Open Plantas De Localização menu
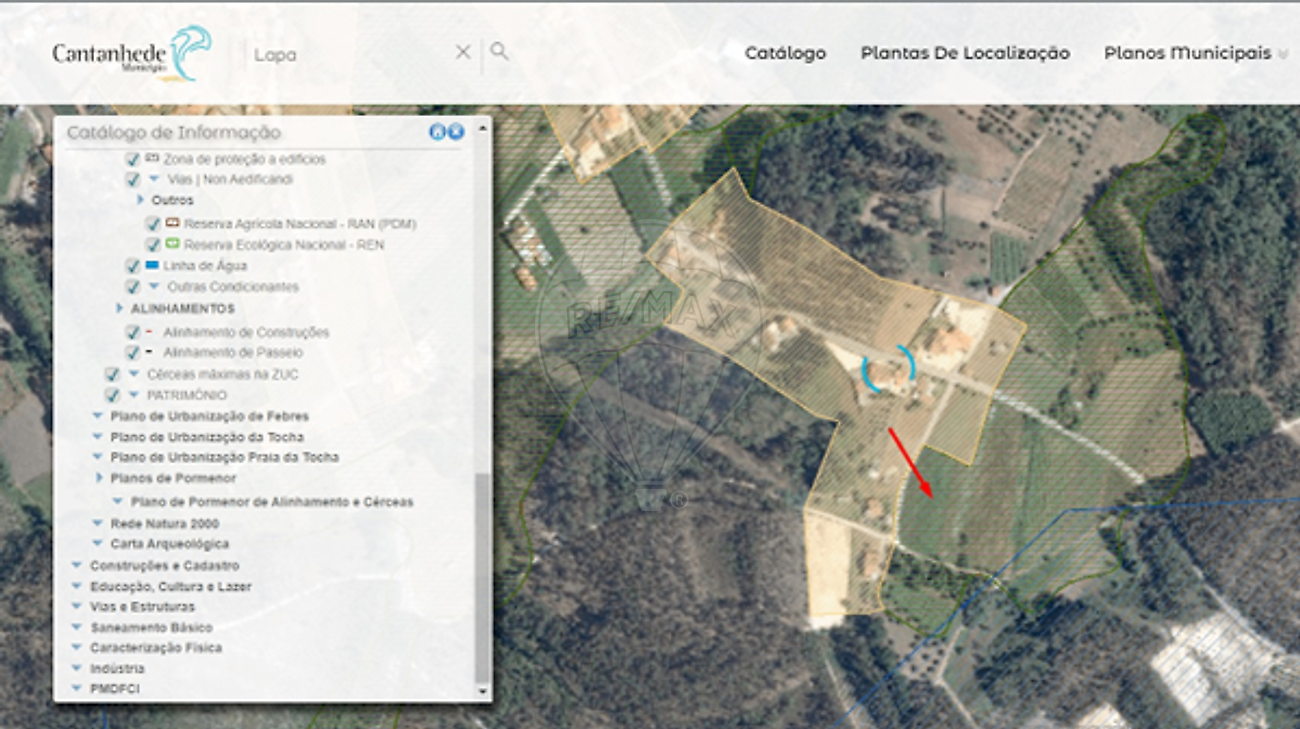The image size is (1300, 729). (x=965, y=53)
